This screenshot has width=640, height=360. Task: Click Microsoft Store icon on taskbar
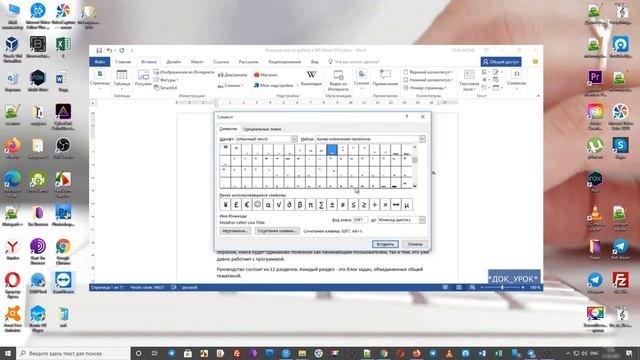[x=188, y=353]
